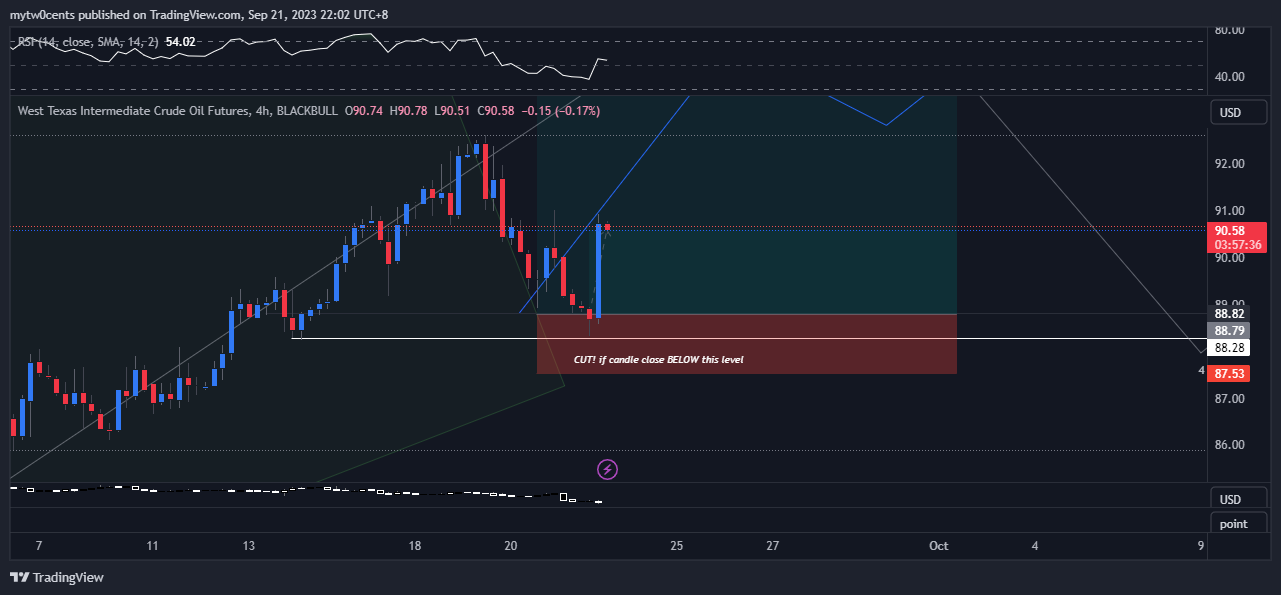Click the RSI (14, close, SMA, 14, 2) legend
1281x595 pixels.
coord(89,42)
